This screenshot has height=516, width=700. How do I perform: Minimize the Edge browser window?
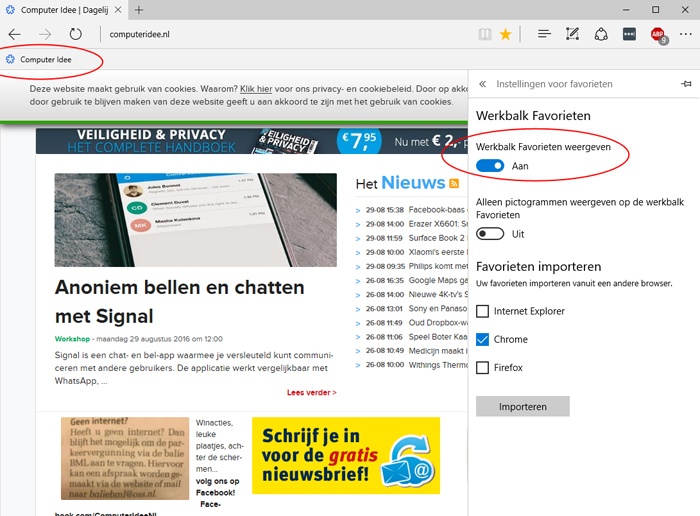tap(626, 9)
